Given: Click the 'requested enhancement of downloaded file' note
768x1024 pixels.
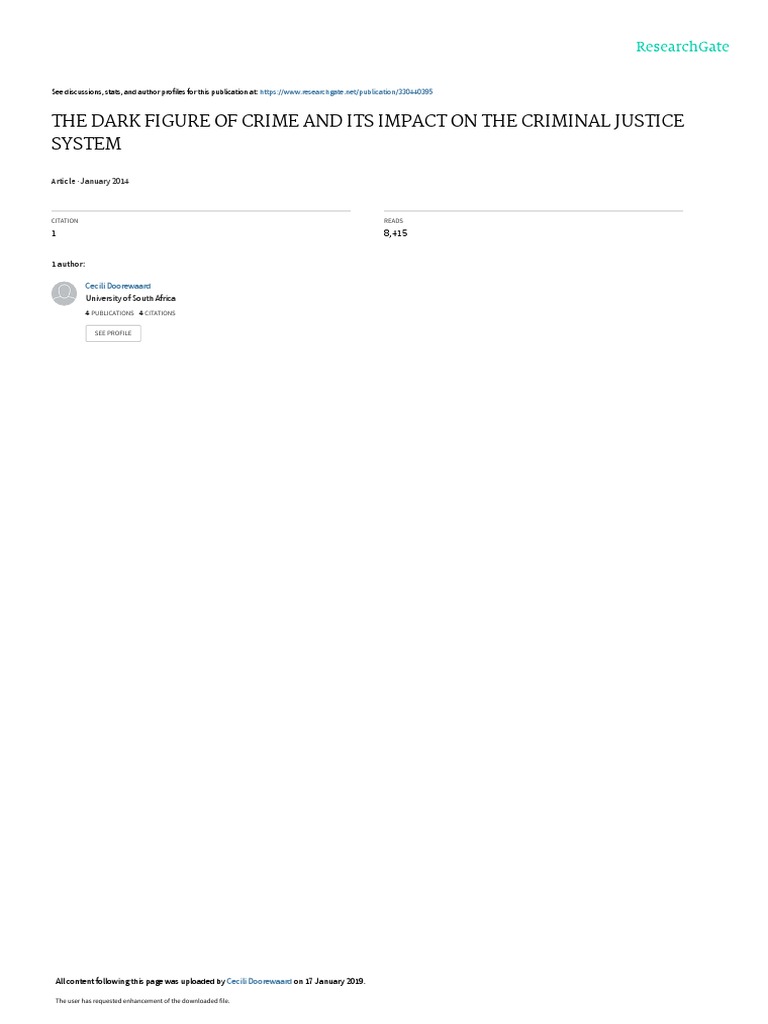Looking at the screenshot, I should click(x=142, y=1000).
